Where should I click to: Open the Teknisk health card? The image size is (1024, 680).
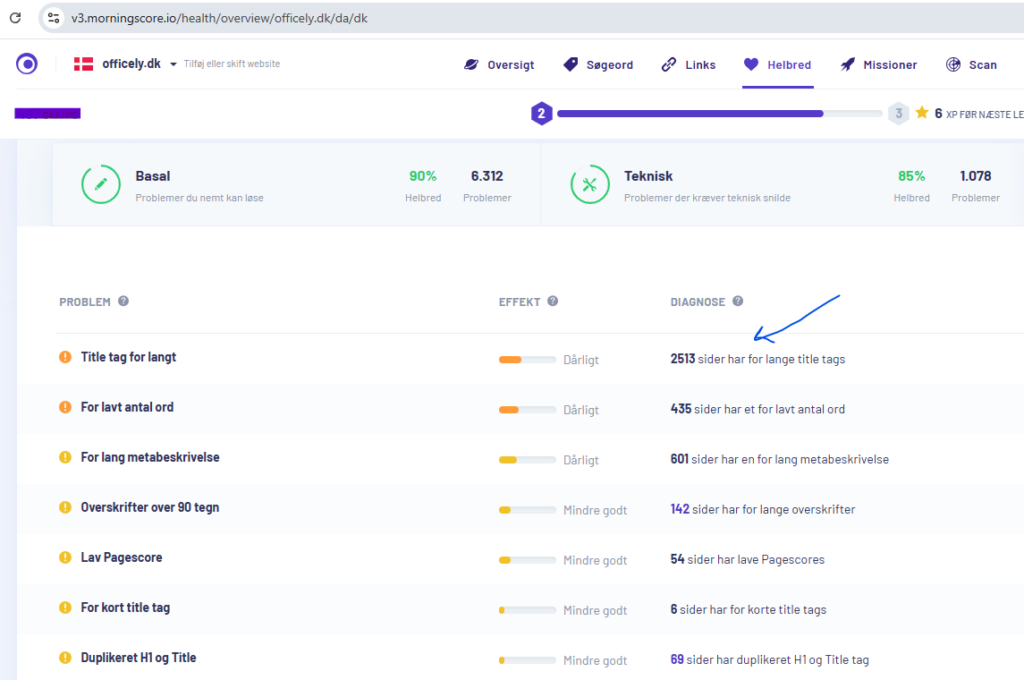coord(782,185)
